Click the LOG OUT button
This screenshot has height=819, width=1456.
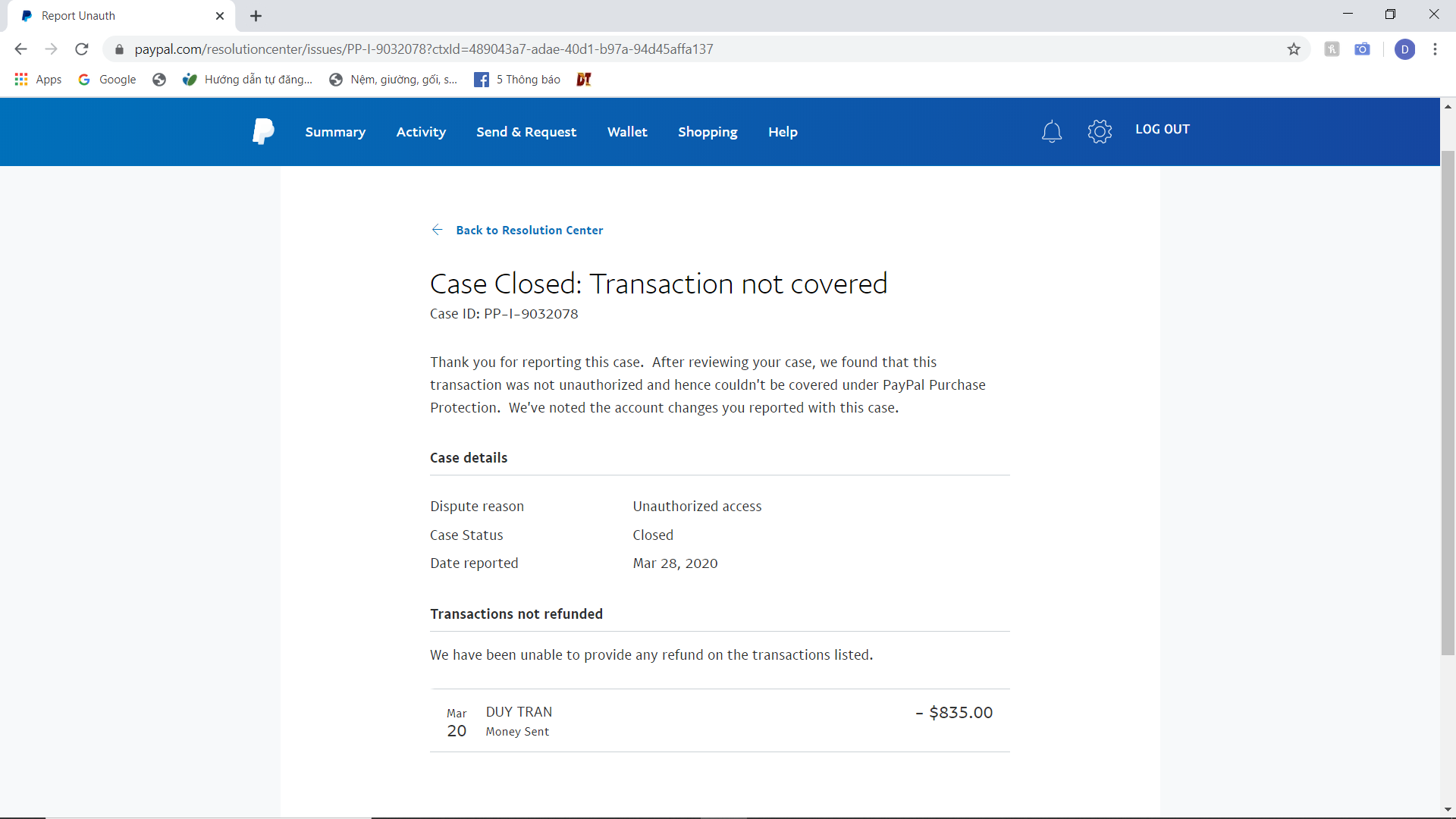(x=1162, y=129)
